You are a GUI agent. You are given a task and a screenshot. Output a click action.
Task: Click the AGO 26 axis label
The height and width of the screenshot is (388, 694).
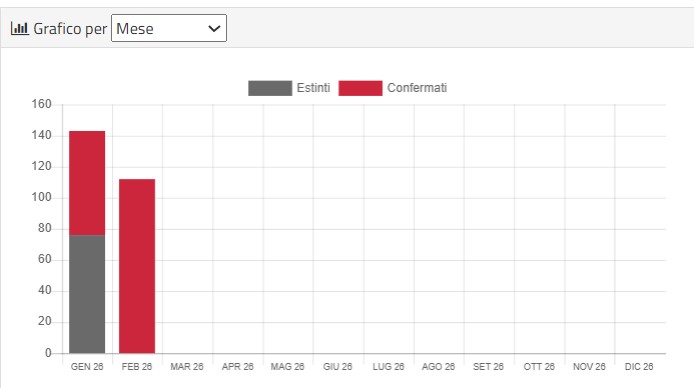[438, 367]
